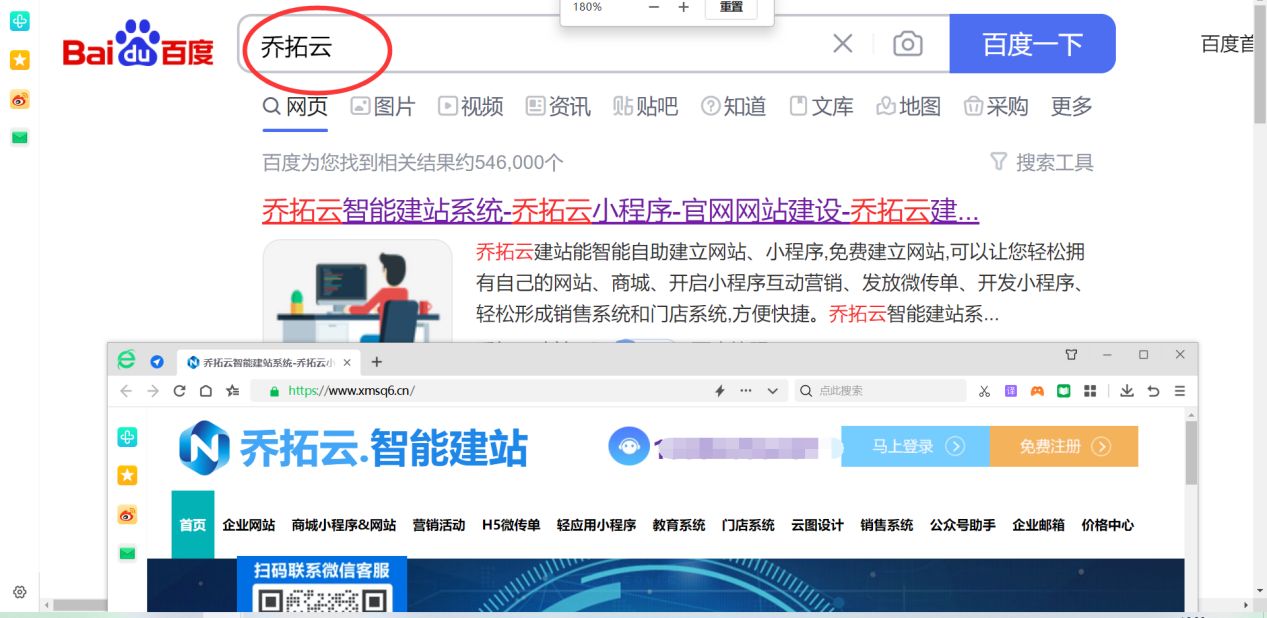Toggle the favorites star in left sidebar

(x=20, y=60)
